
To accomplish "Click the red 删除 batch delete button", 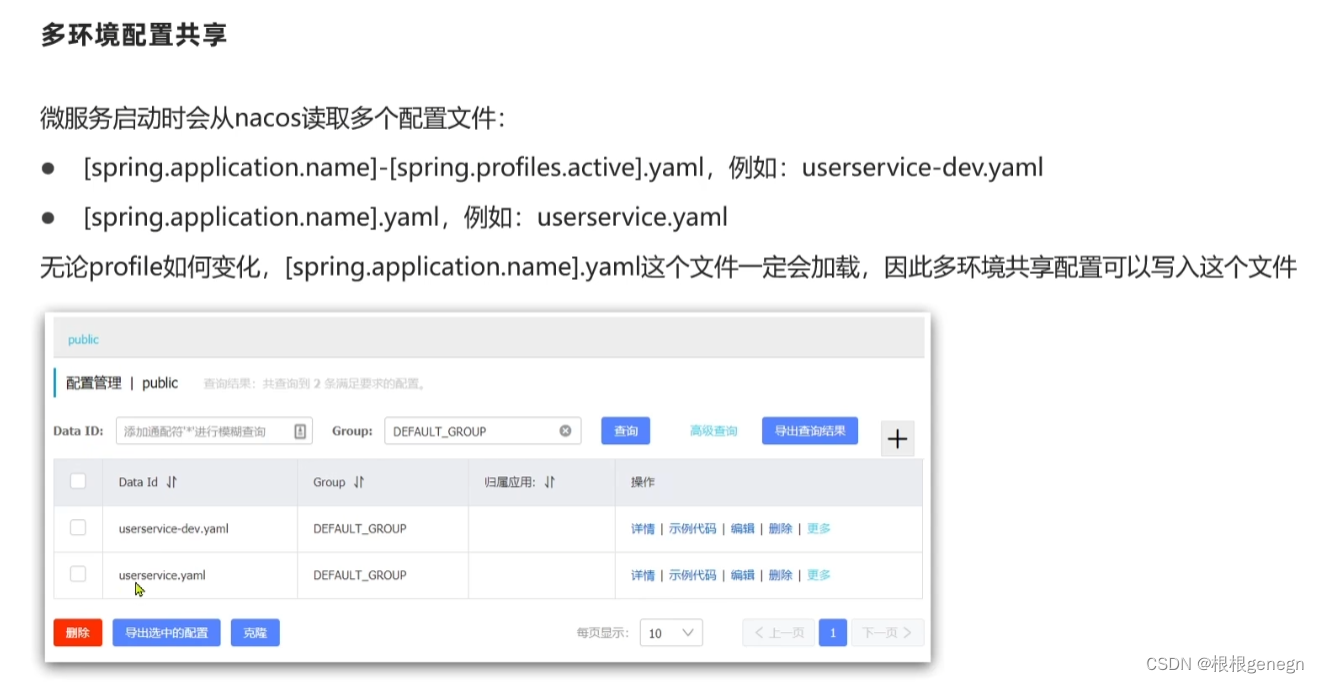I will [77, 632].
